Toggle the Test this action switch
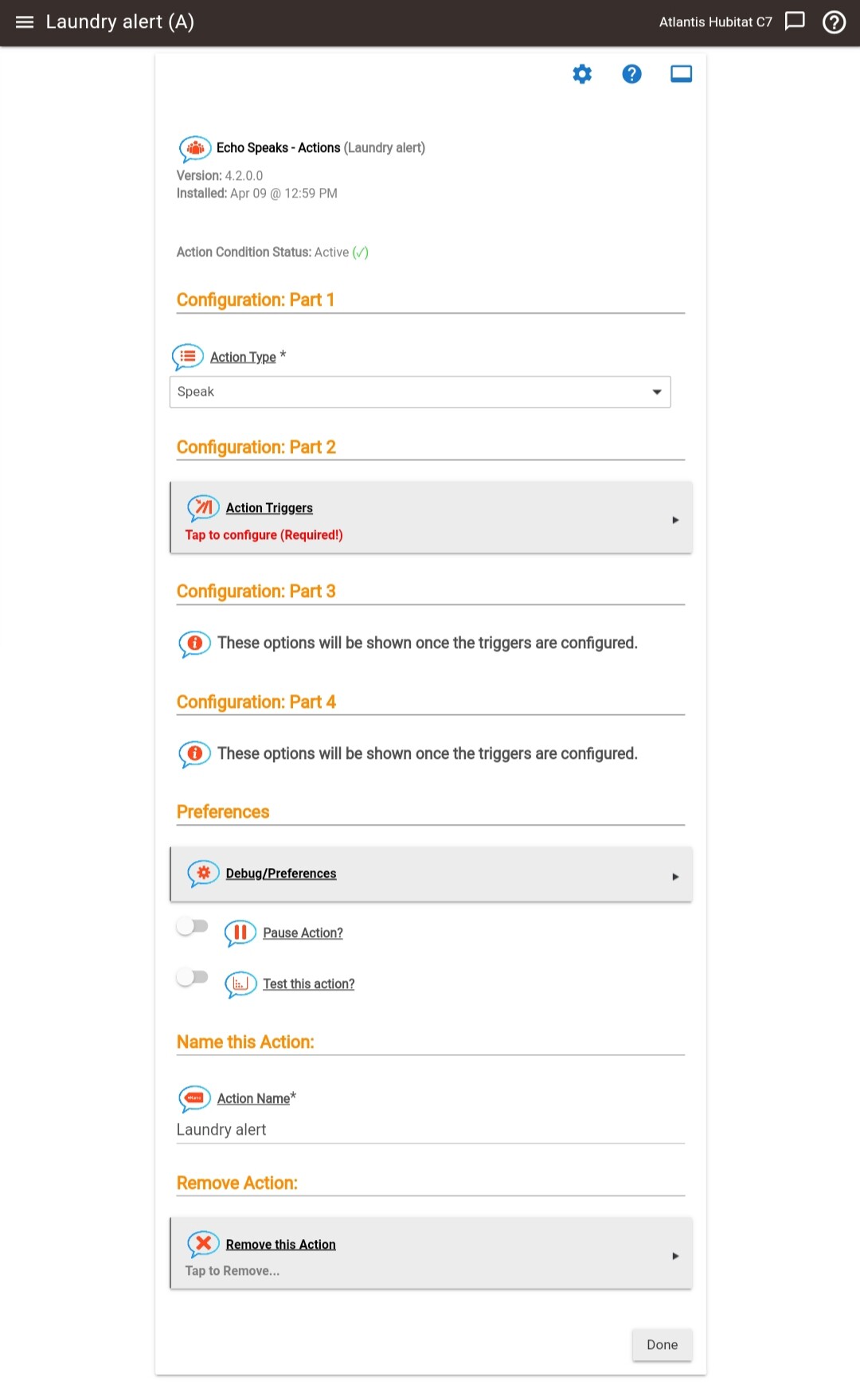This screenshot has height=1400, width=860. (192, 977)
